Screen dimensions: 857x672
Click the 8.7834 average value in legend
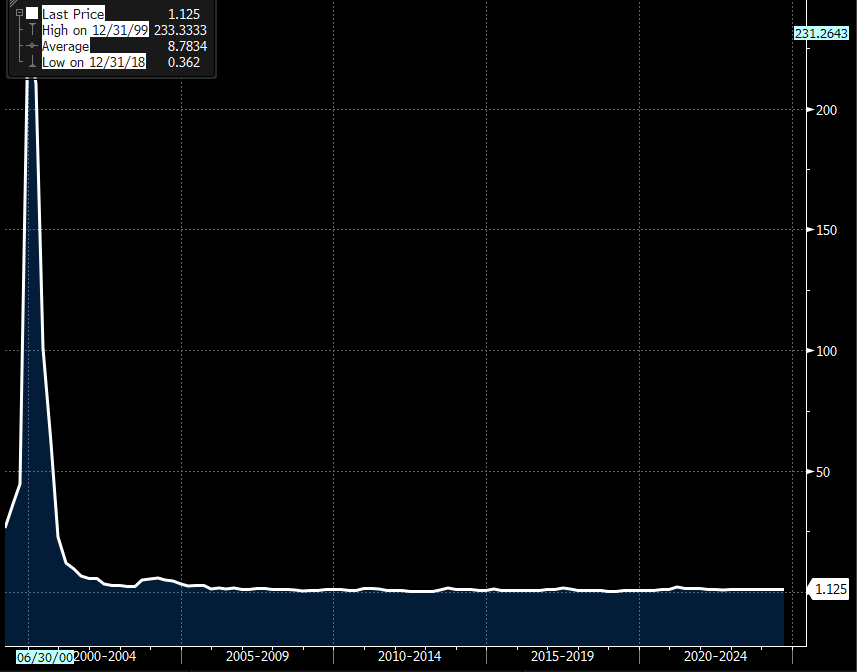(x=187, y=46)
